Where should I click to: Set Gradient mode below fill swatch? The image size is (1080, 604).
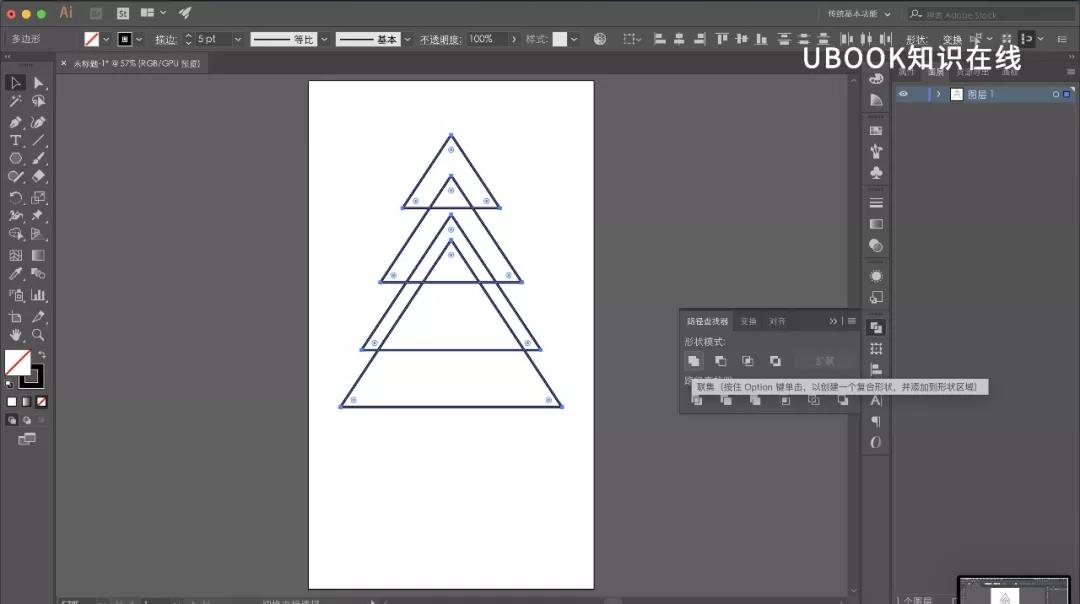pos(26,402)
